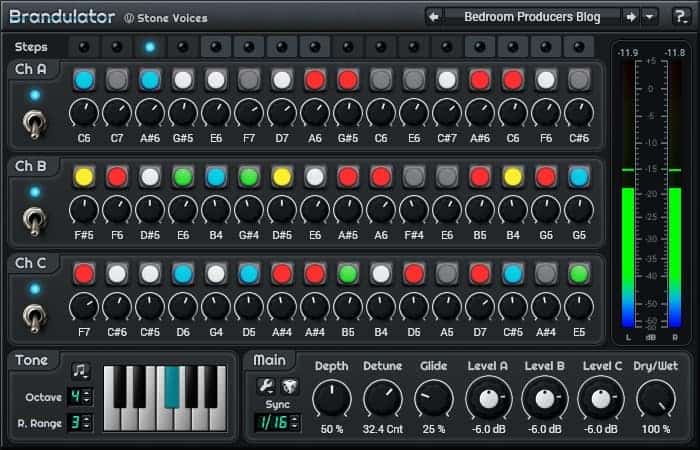Click the first blue step button in Ch A

(84, 79)
